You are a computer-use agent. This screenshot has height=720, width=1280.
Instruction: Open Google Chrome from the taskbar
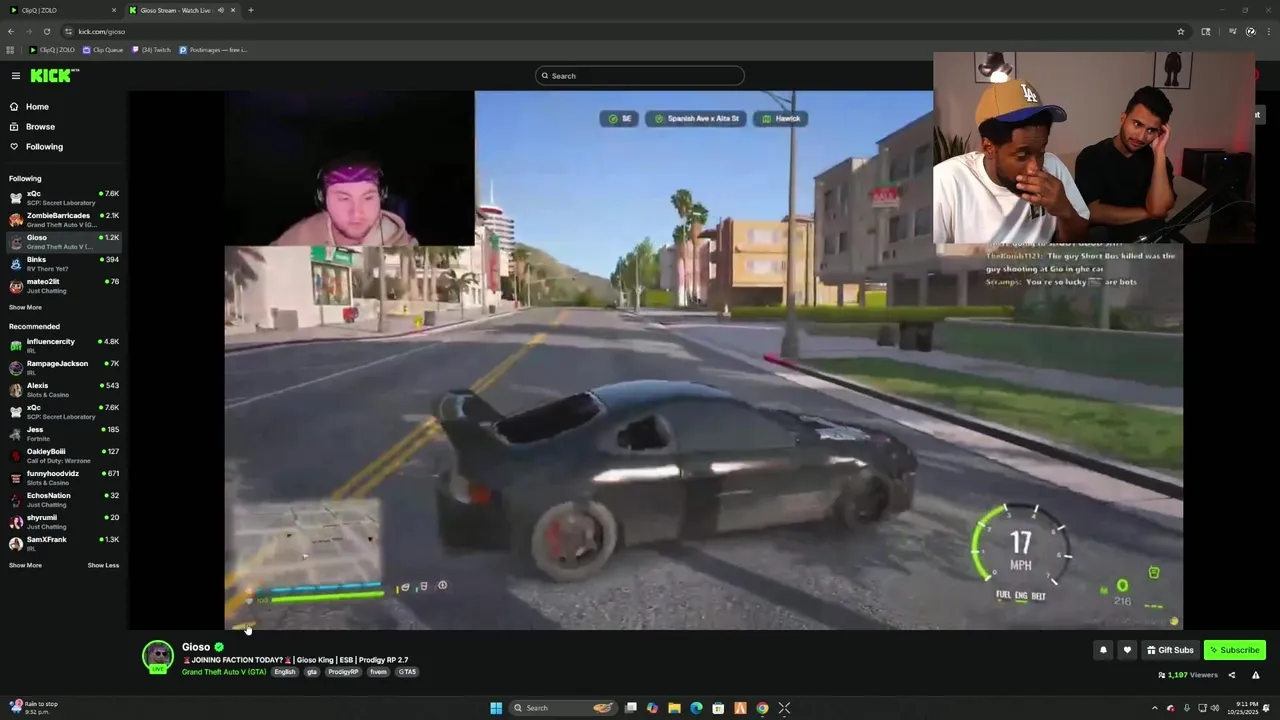(x=762, y=708)
